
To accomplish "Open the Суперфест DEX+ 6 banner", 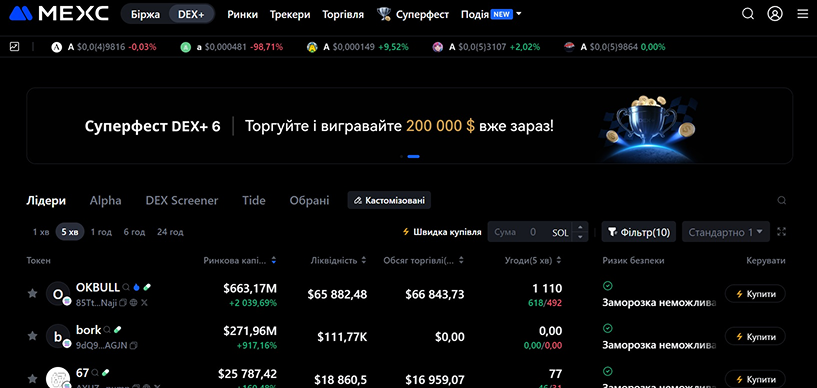I will (x=410, y=126).
